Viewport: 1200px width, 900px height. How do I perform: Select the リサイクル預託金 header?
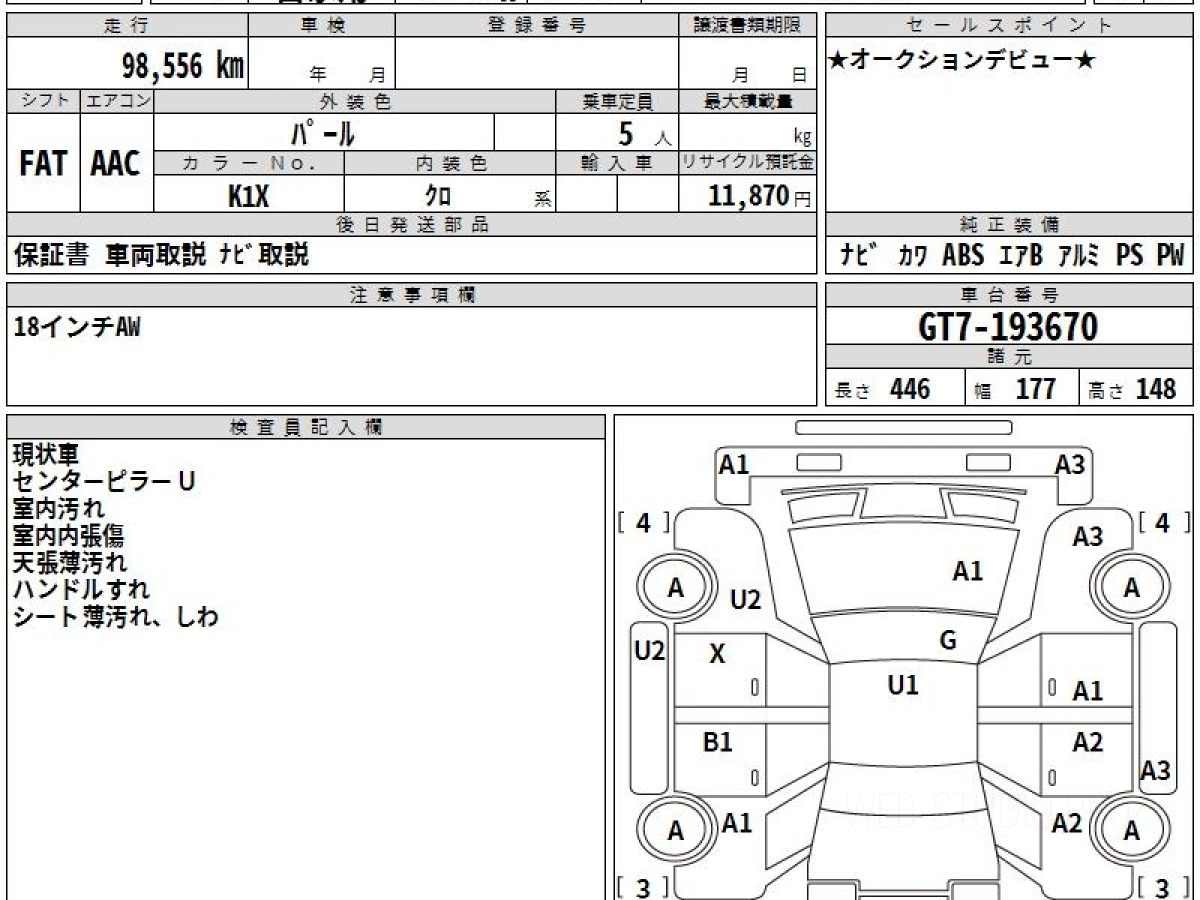coord(747,163)
